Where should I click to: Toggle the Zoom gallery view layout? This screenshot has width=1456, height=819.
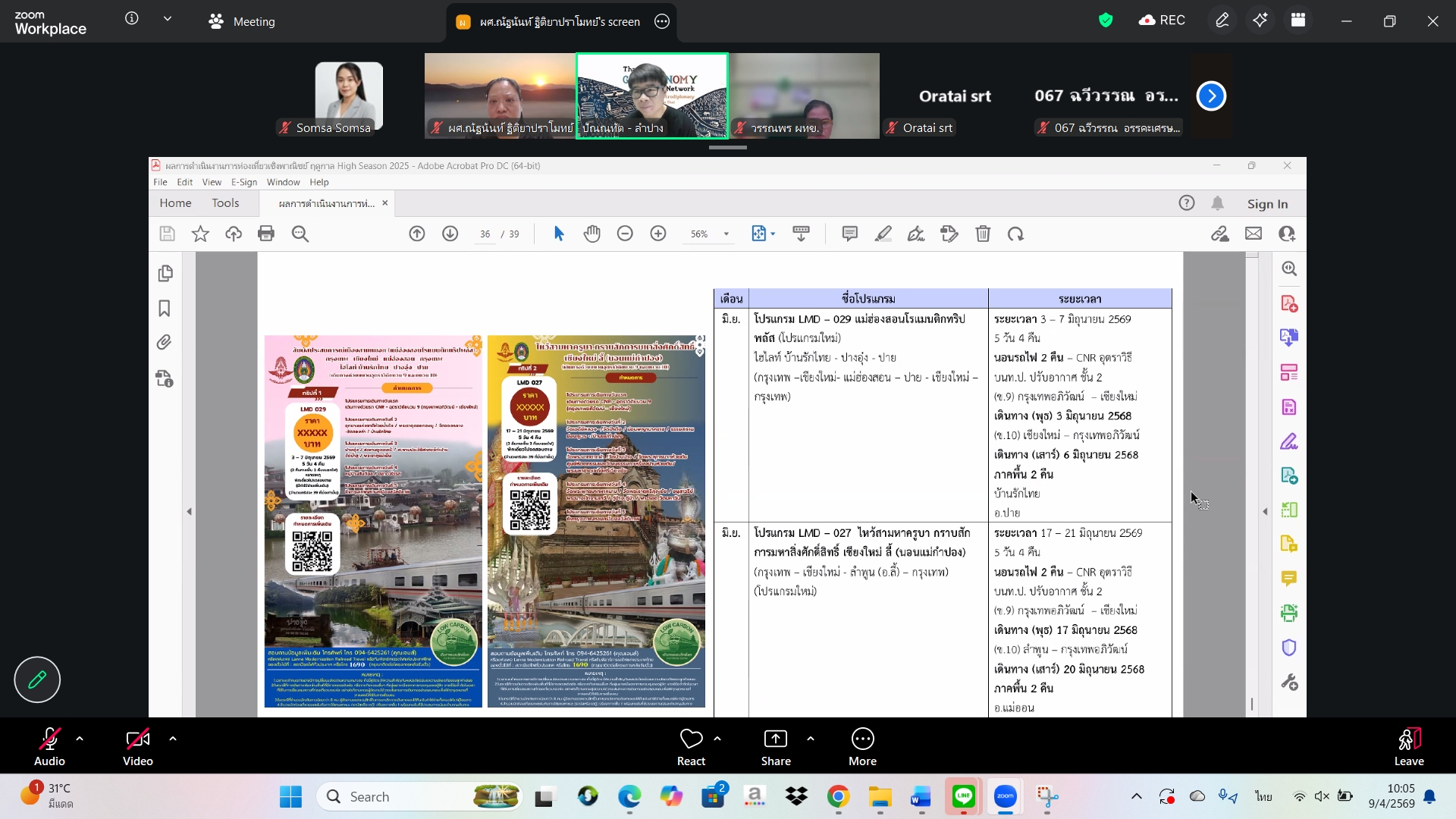point(1298,20)
